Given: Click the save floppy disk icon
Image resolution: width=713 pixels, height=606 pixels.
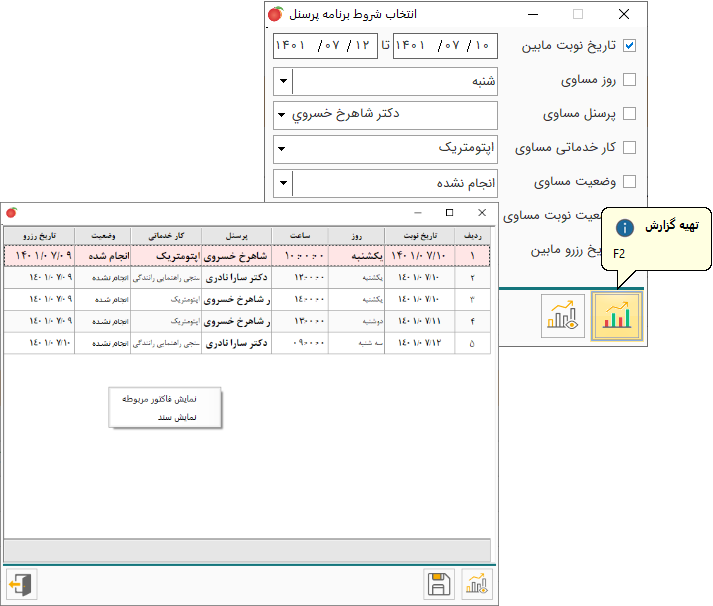Looking at the screenshot, I should click(x=437, y=585).
